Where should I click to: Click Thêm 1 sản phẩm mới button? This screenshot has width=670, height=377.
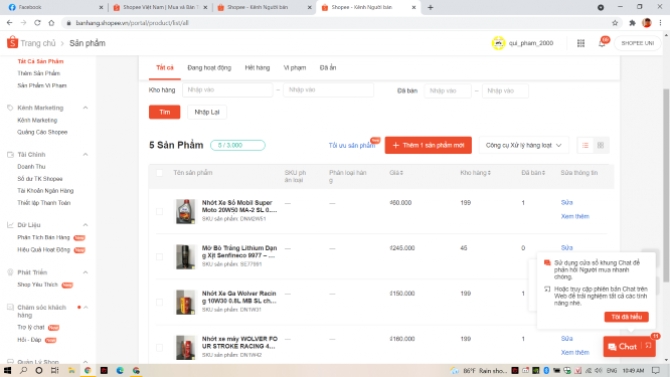[x=428, y=145]
